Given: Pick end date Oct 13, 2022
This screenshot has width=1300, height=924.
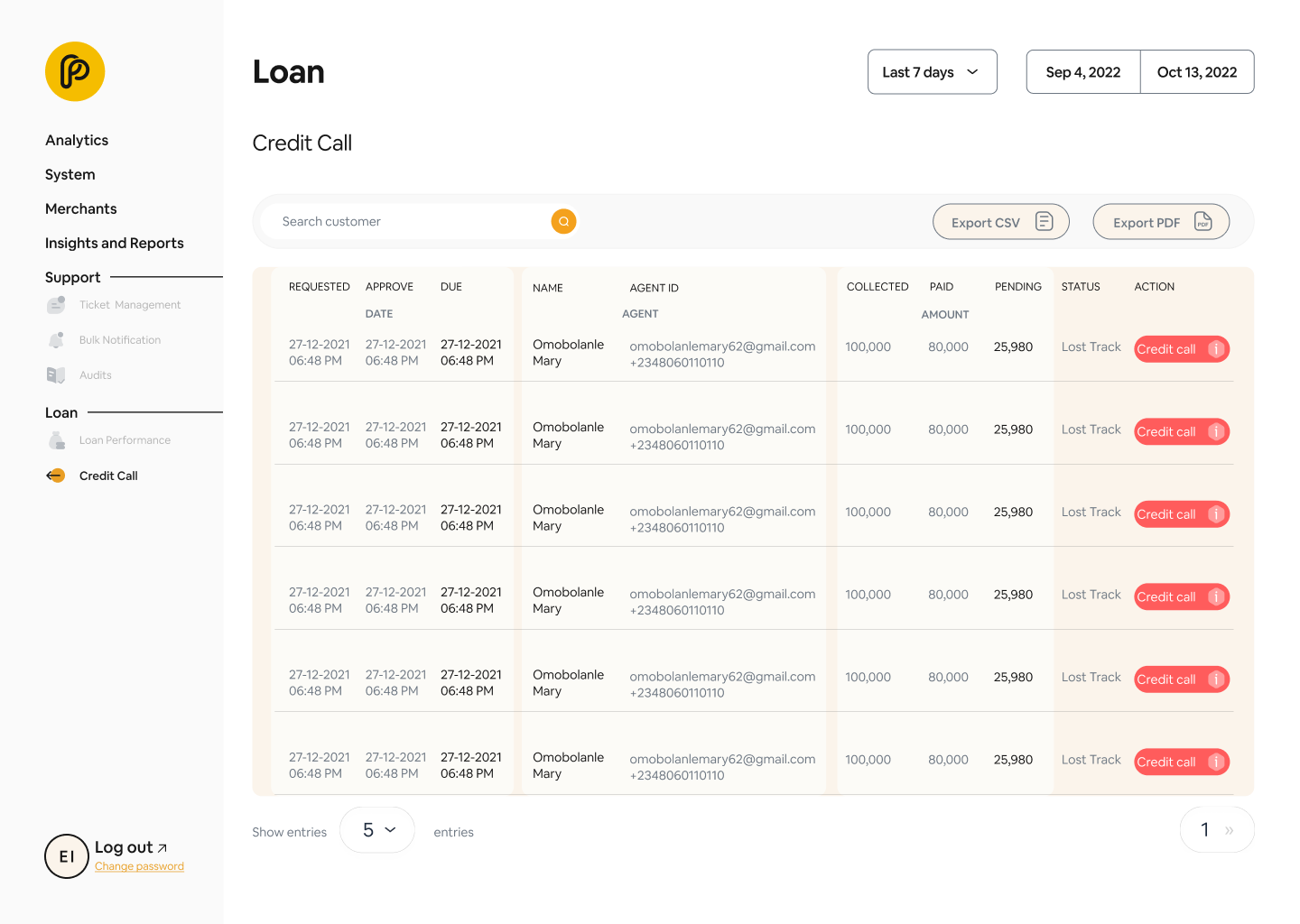Looking at the screenshot, I should pos(1197,72).
